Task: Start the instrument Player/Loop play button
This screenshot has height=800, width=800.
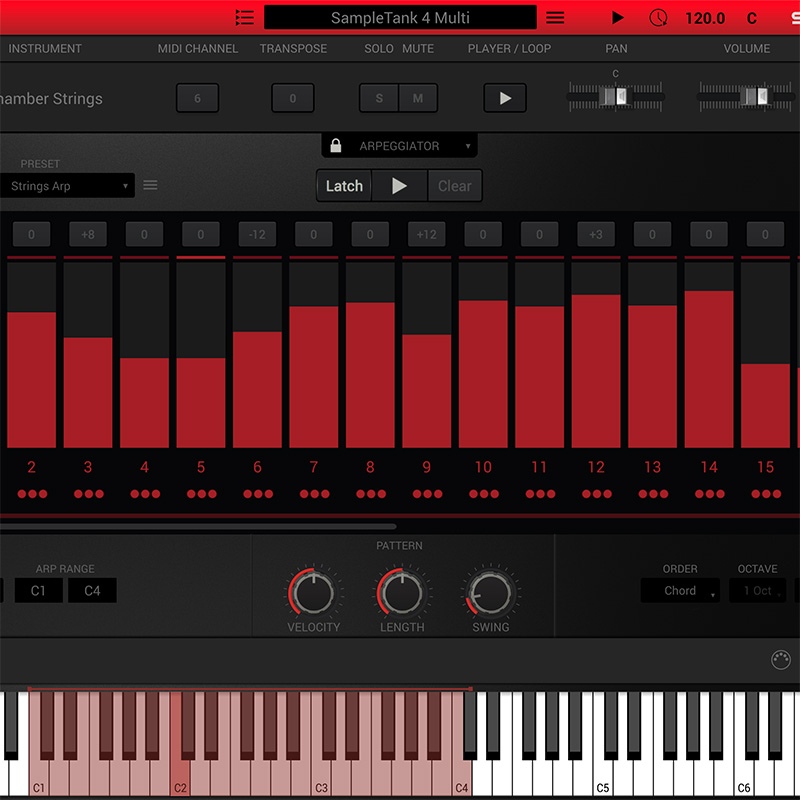Action: point(505,98)
